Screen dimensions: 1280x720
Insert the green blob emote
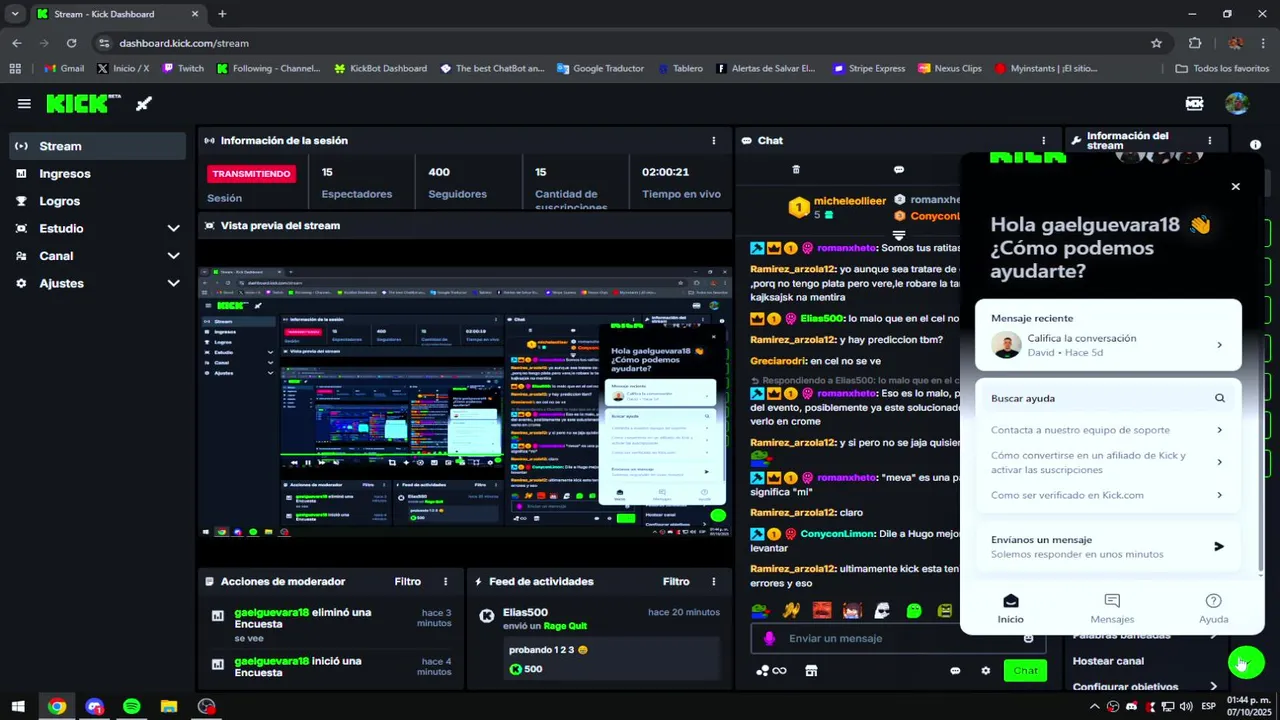(914, 610)
